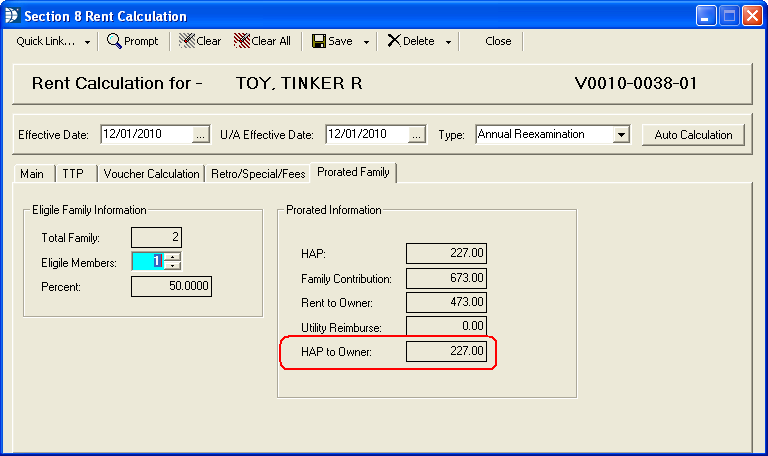Click the Total Family value field
This screenshot has height=456, width=768.
156,238
